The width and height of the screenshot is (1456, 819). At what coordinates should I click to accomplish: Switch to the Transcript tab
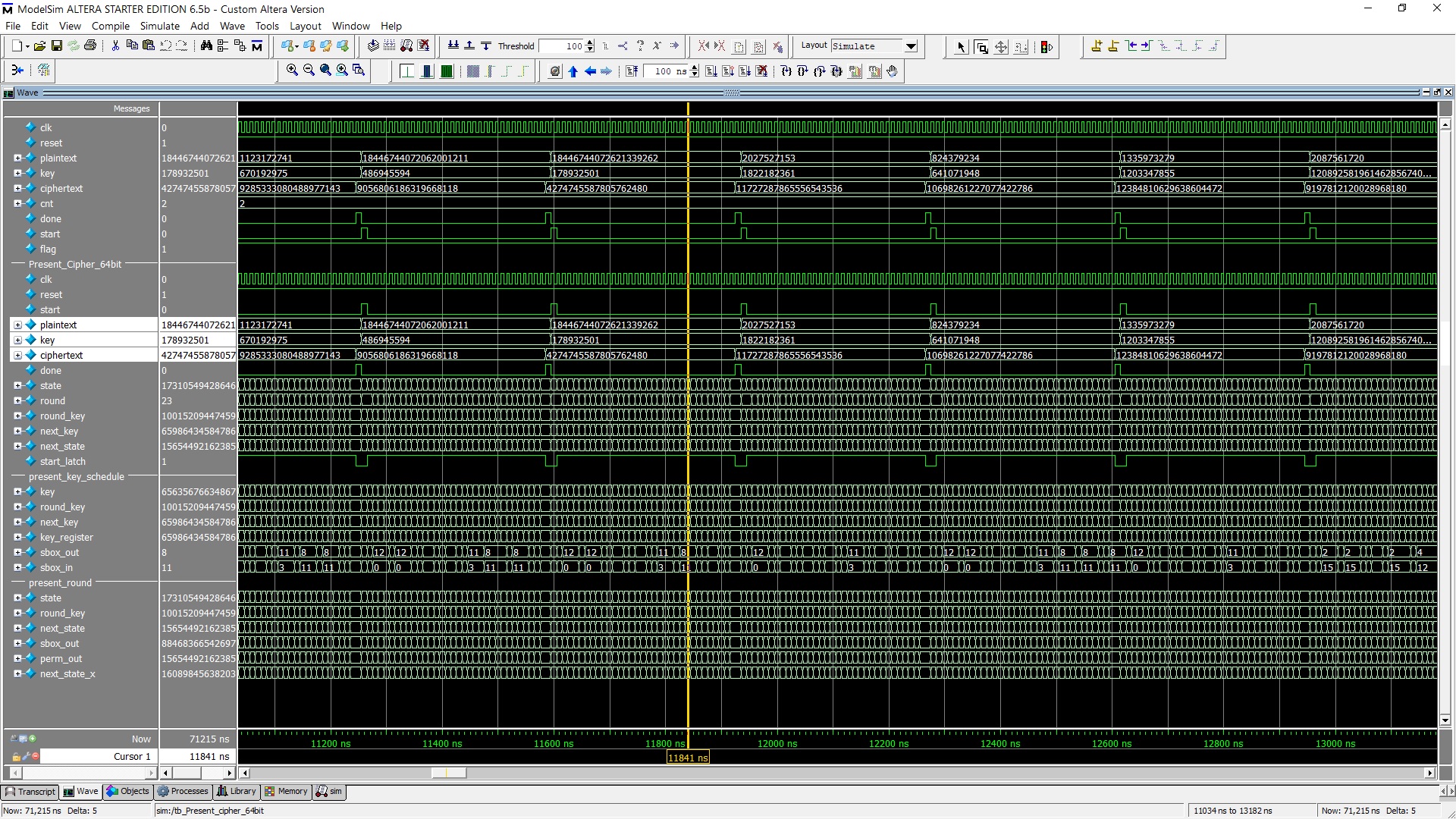coord(30,791)
